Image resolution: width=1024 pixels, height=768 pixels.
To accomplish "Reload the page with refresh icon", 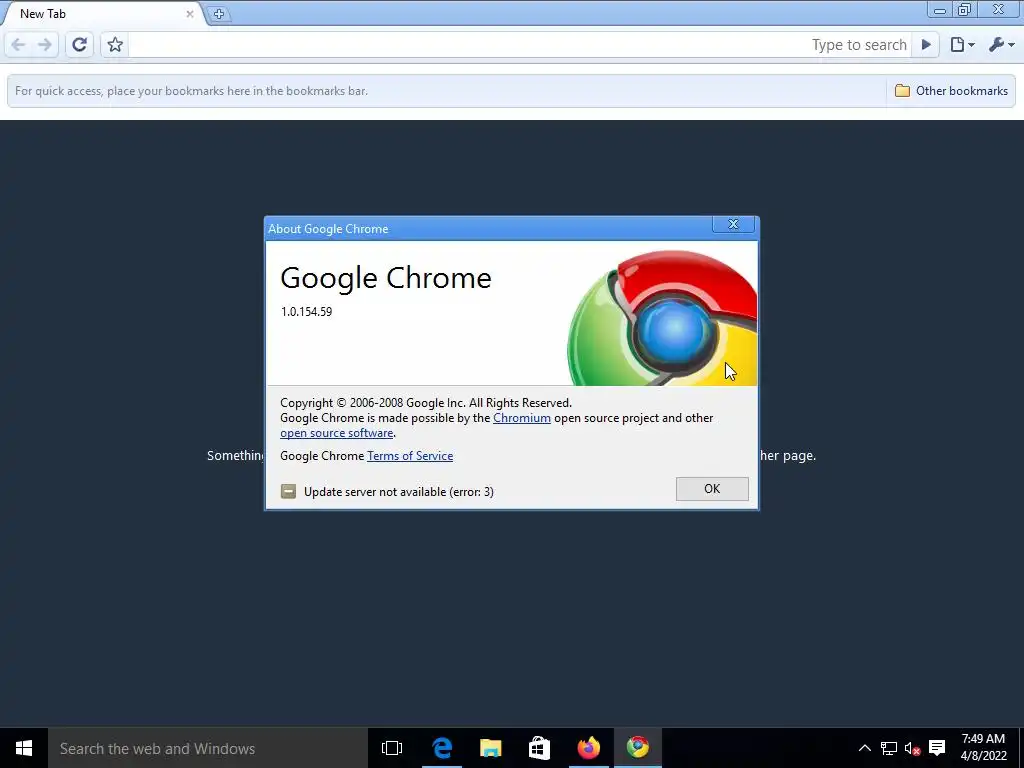I will pyautogui.click(x=80, y=44).
